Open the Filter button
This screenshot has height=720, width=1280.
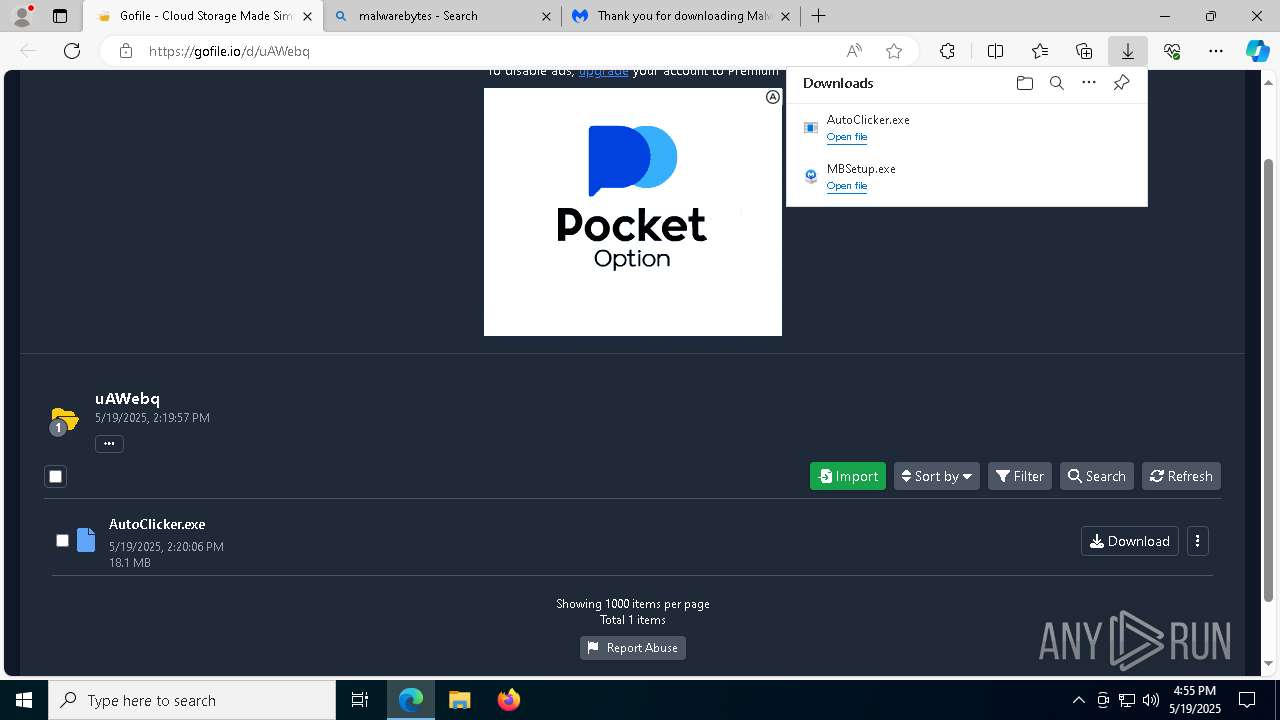[x=1020, y=476]
